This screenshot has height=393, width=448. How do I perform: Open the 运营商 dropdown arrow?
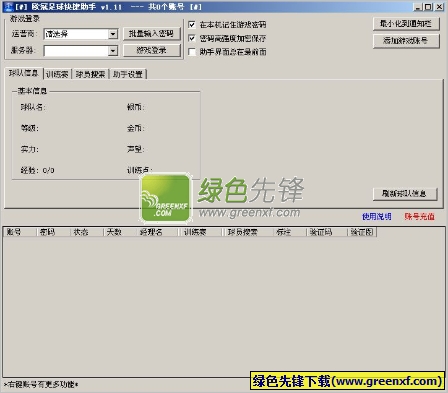113,34
